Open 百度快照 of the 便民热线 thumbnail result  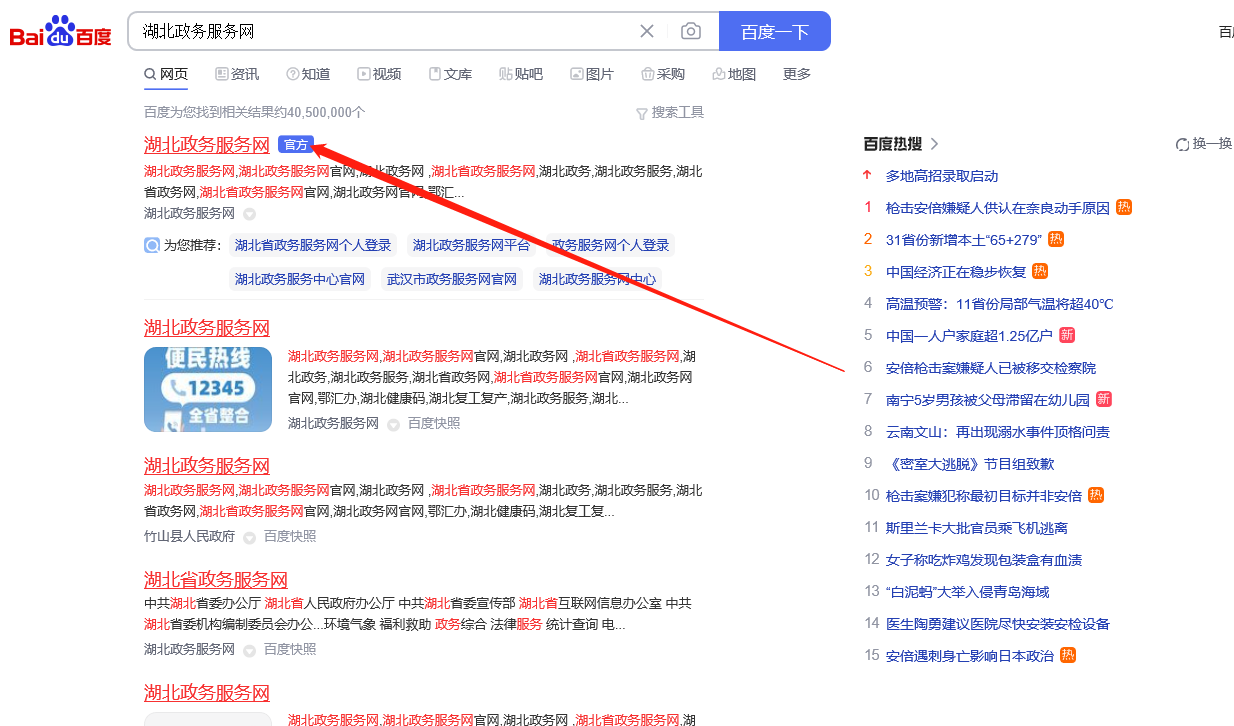click(434, 424)
